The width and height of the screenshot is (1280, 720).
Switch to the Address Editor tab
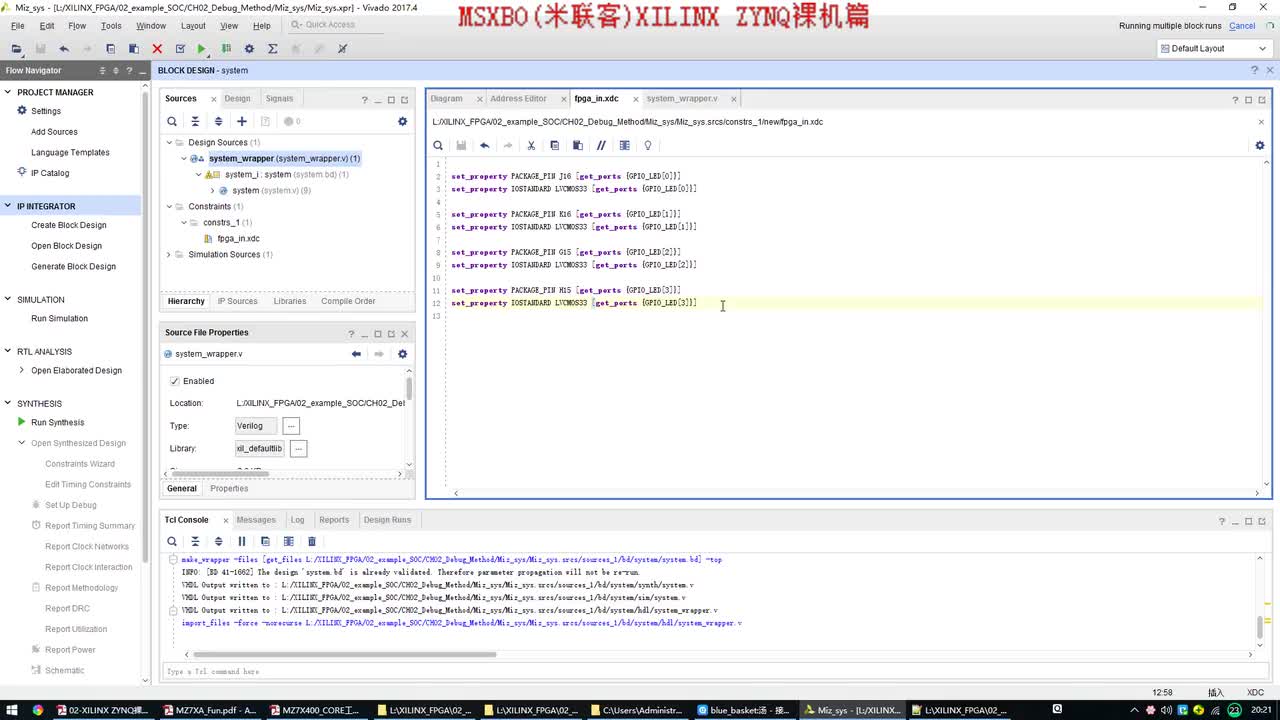(x=518, y=98)
